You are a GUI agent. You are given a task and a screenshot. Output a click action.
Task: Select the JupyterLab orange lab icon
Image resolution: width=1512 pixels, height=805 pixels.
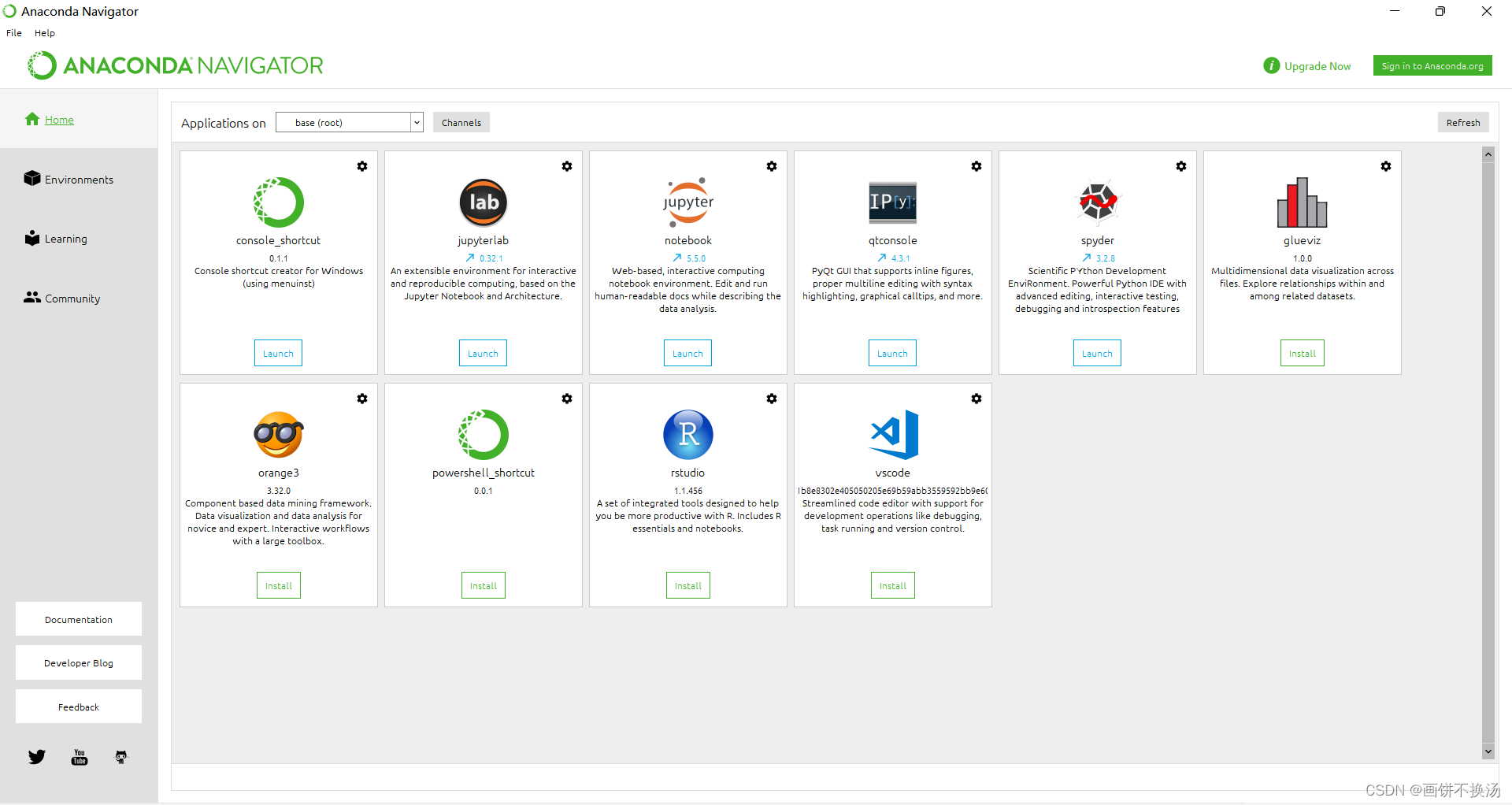483,202
